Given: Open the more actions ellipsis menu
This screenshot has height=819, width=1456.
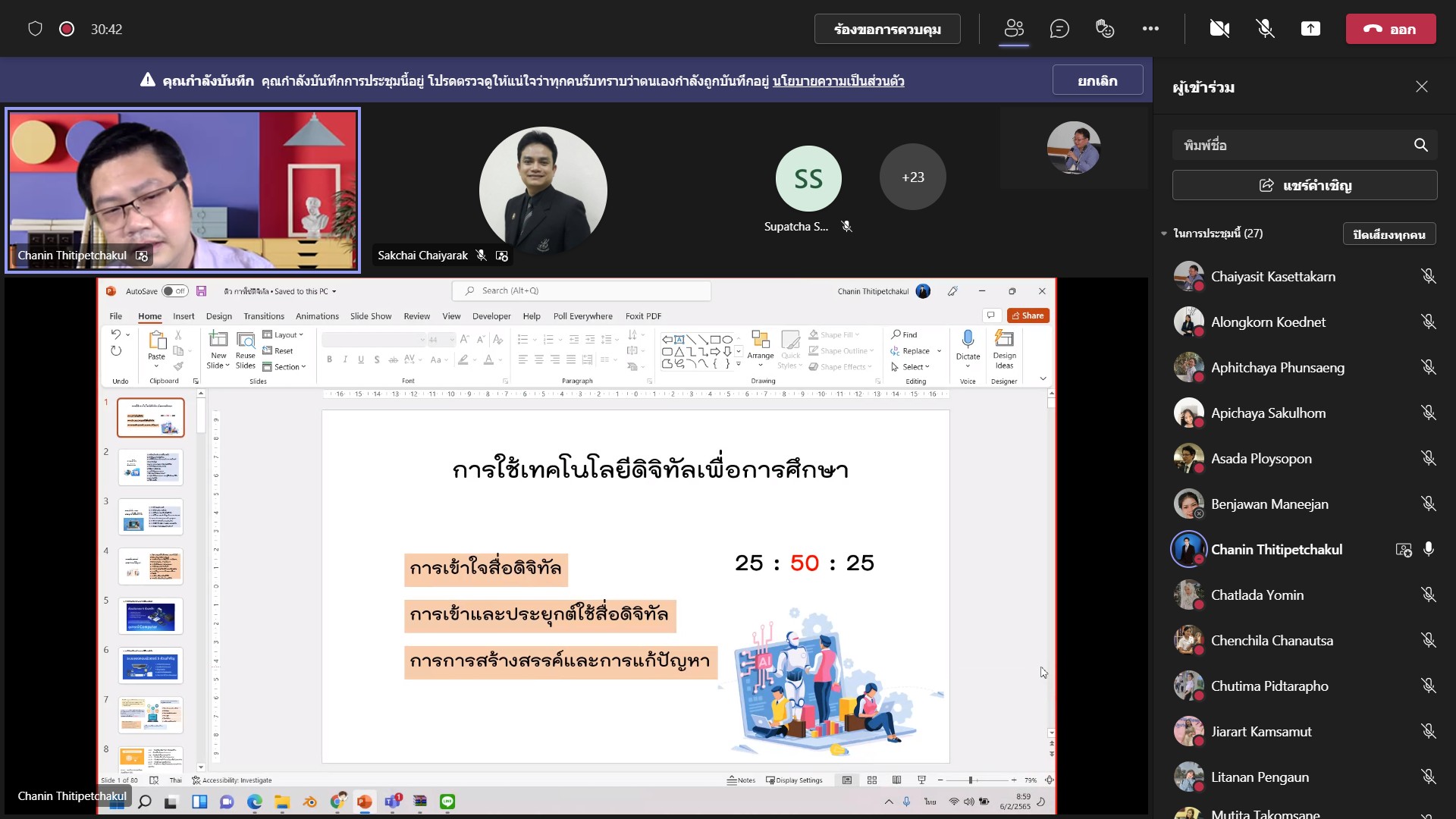Looking at the screenshot, I should pos(1150,29).
